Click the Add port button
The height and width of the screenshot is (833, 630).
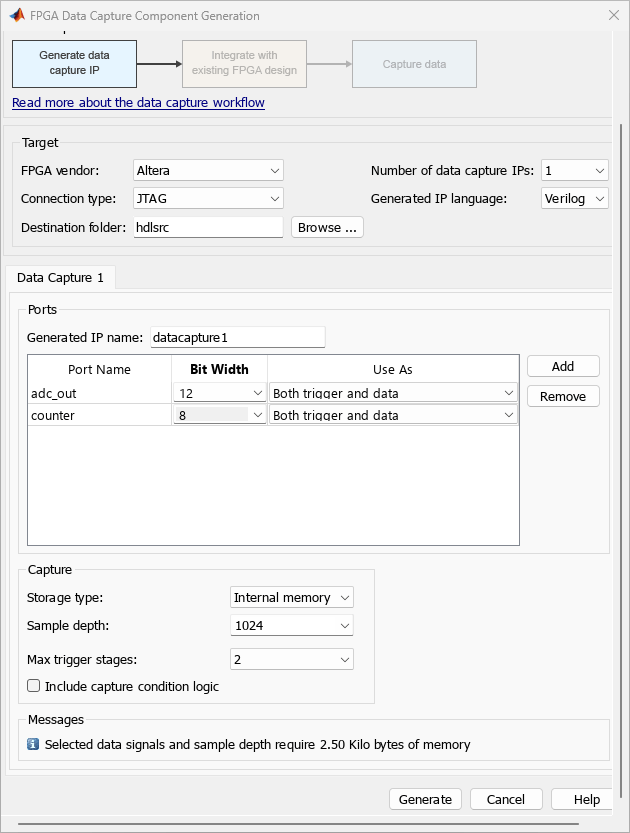pos(563,367)
